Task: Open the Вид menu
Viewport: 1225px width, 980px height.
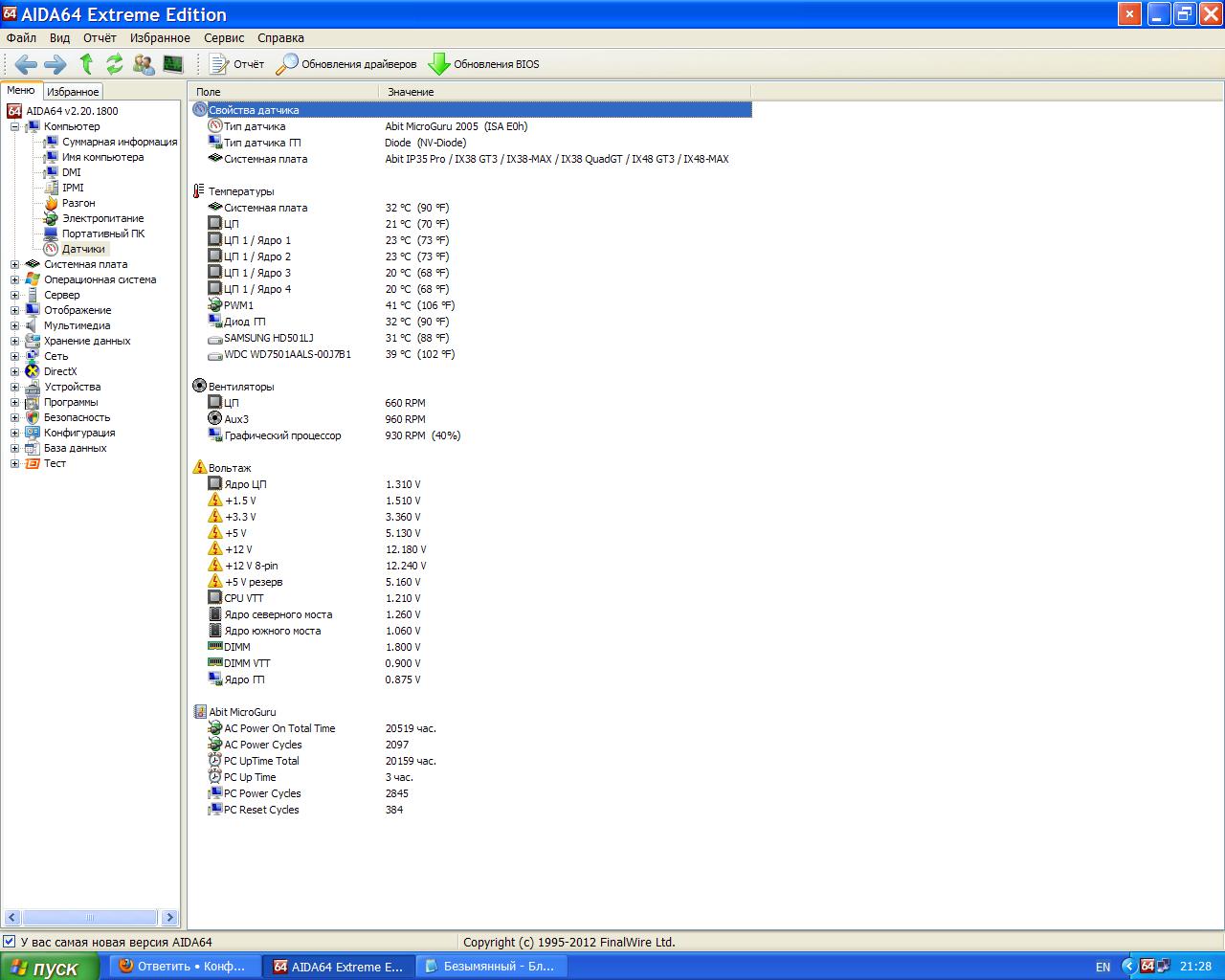Action: [59, 38]
